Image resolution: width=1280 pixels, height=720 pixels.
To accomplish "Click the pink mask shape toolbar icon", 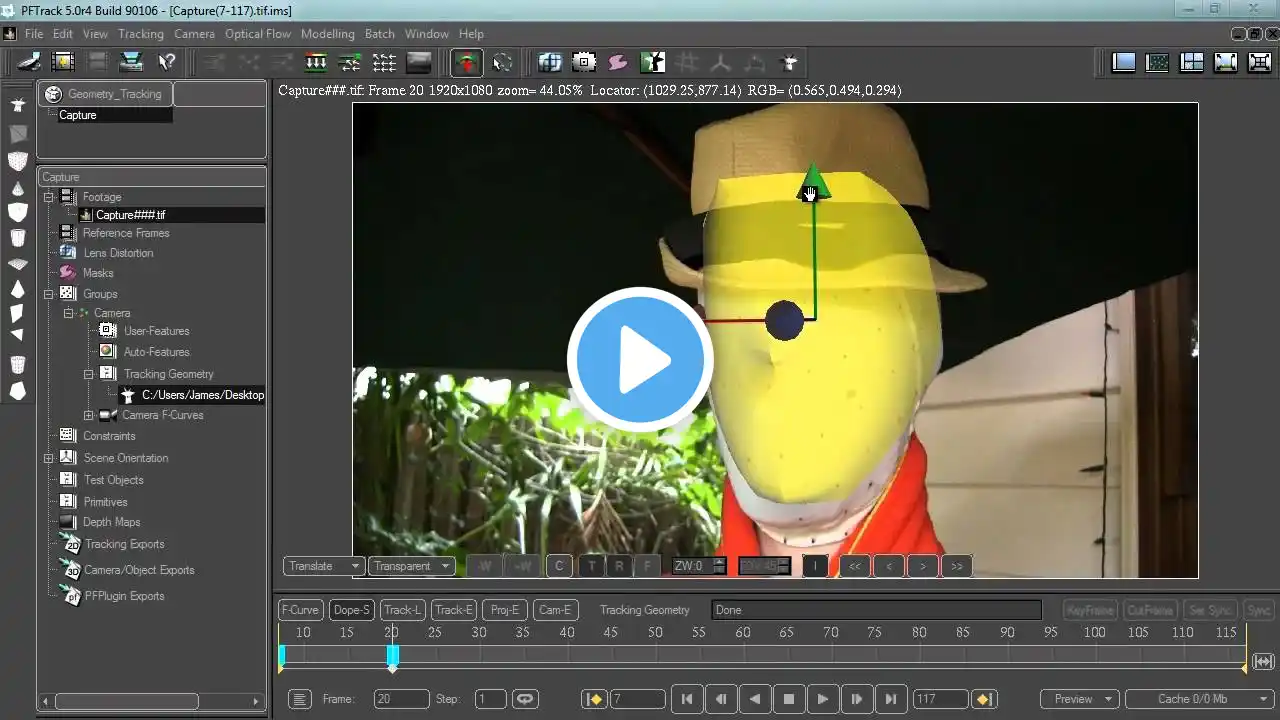I will pos(618,62).
